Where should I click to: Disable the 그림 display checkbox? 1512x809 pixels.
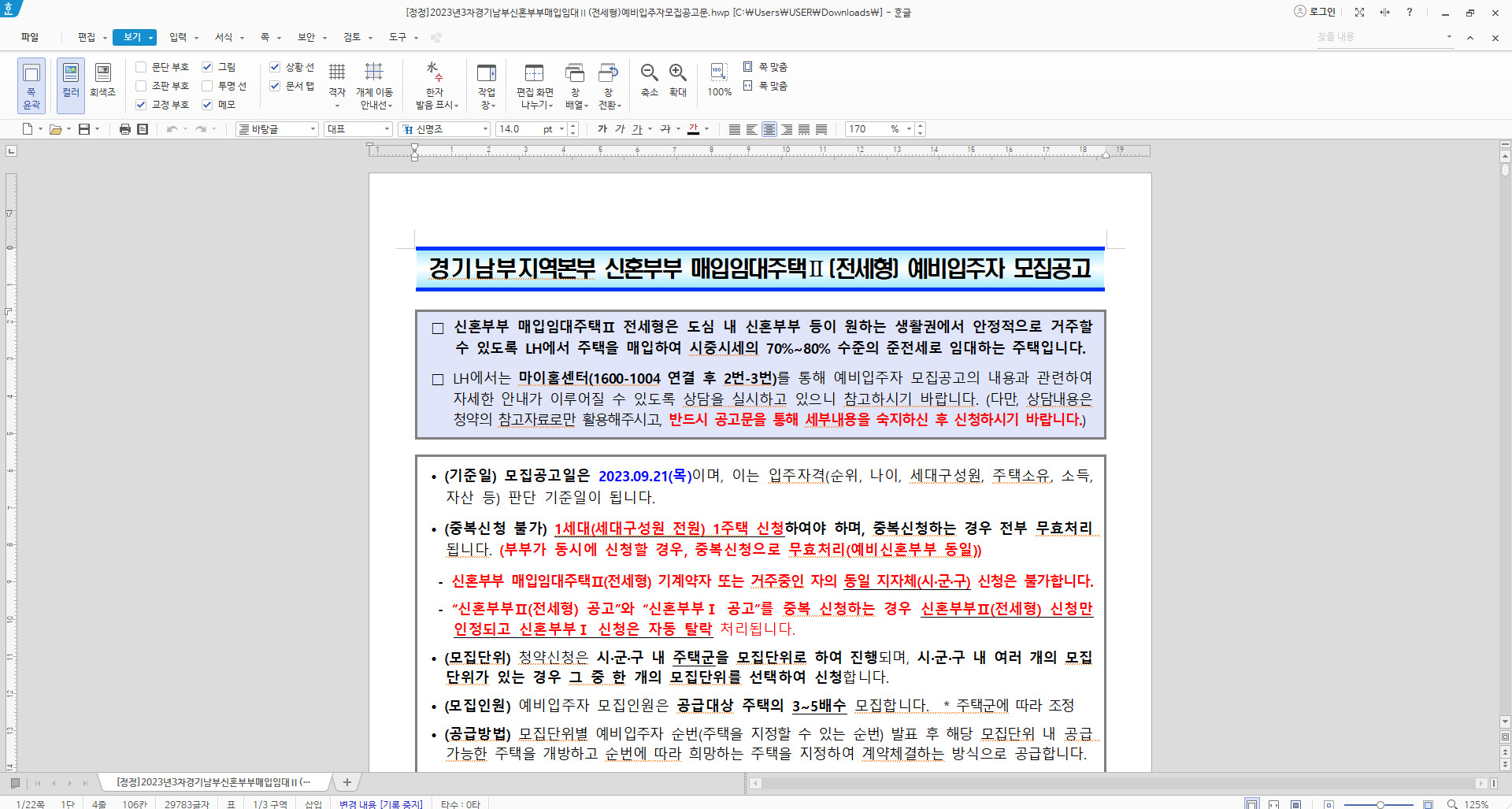207,67
